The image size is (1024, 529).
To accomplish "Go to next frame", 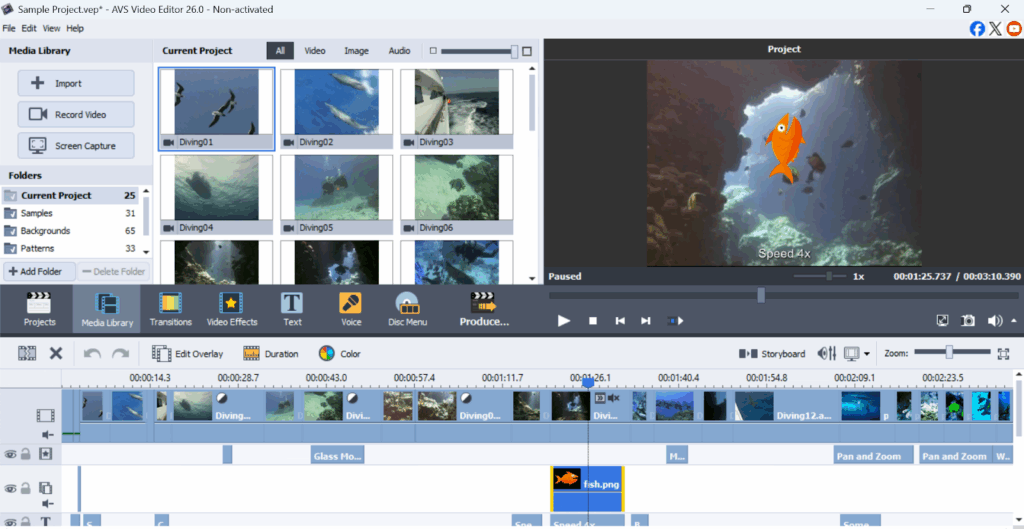I will pos(646,321).
